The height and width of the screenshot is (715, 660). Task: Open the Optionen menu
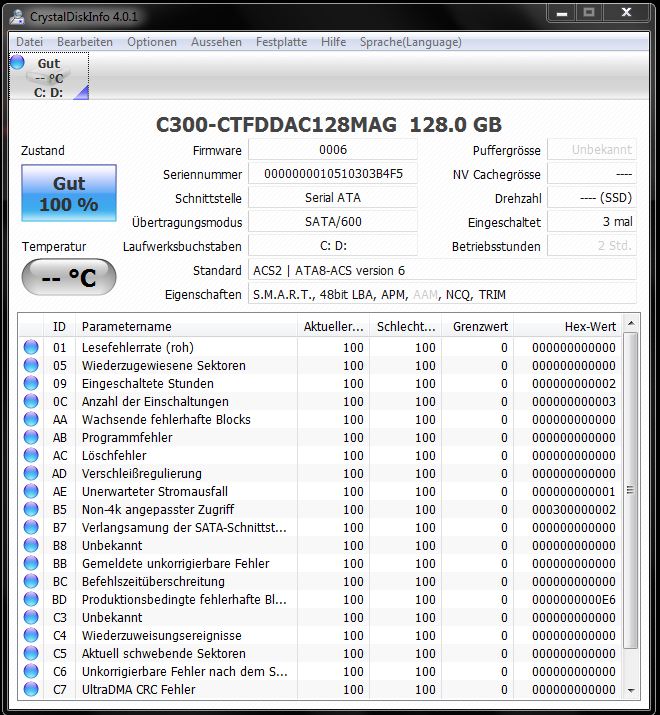[152, 42]
